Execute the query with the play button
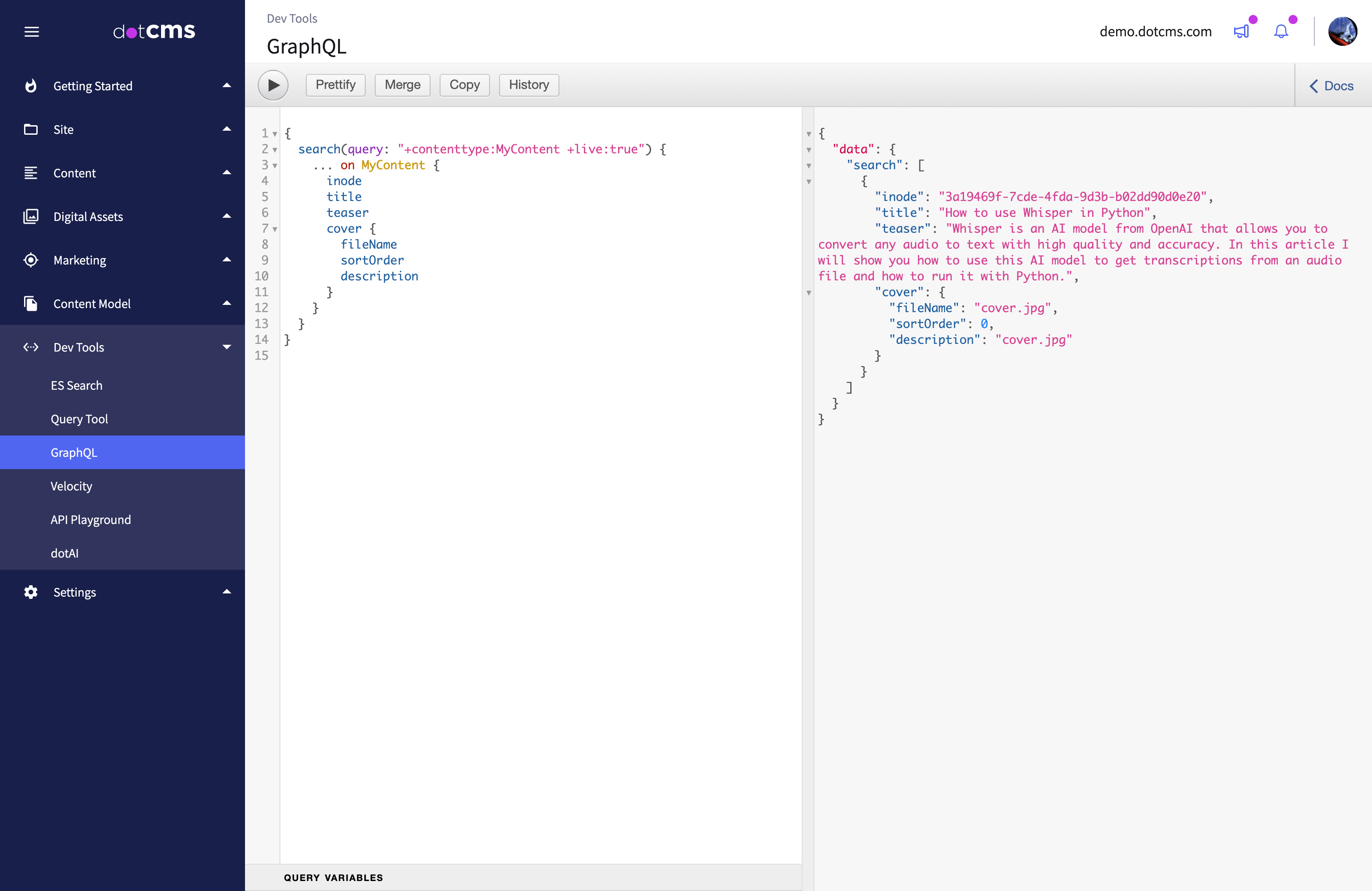 273,85
